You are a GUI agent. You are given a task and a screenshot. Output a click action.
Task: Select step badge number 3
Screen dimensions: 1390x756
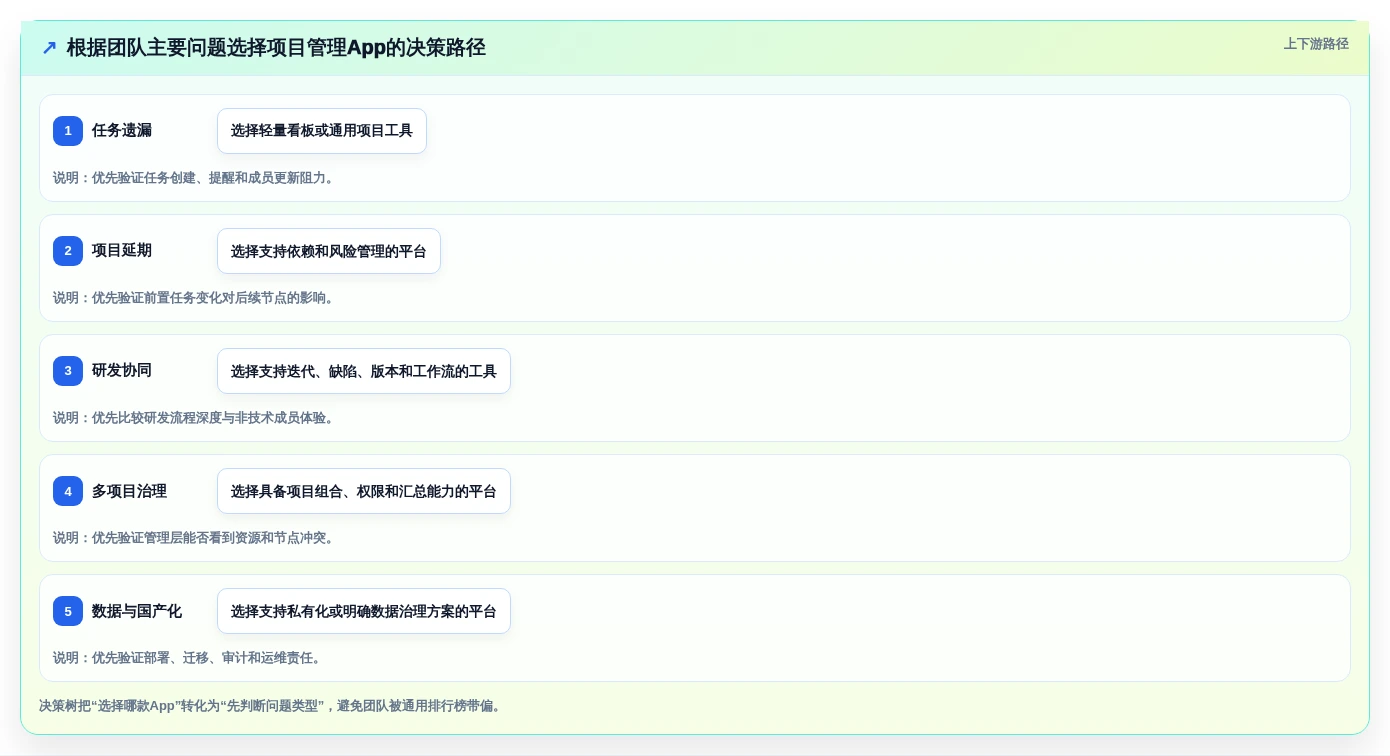[x=68, y=371]
